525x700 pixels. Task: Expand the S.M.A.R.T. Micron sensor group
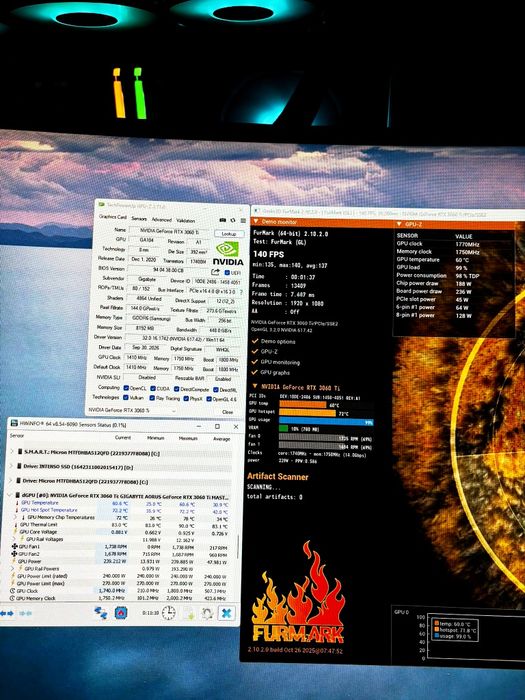12,452
